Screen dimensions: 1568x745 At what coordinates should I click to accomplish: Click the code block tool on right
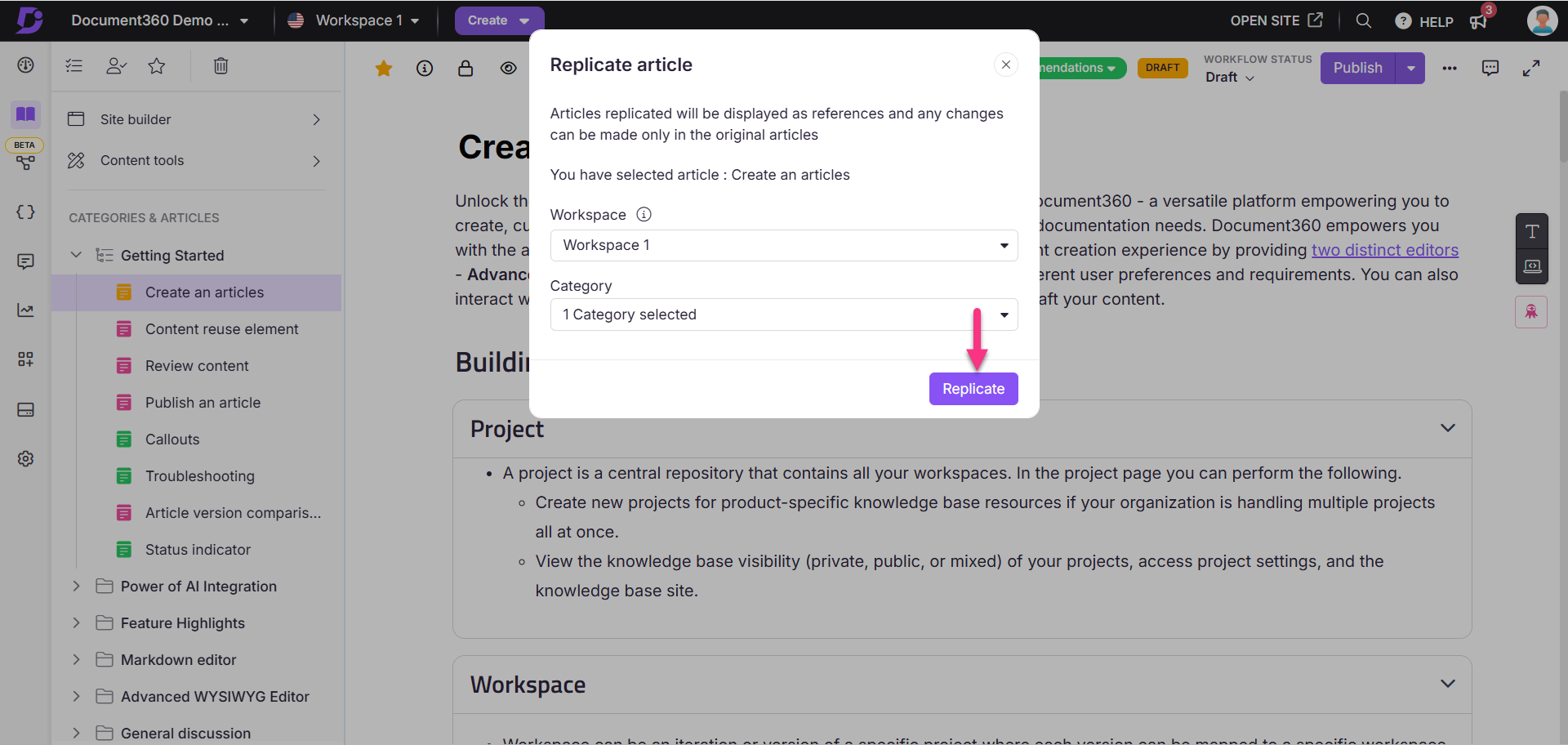[x=1532, y=266]
